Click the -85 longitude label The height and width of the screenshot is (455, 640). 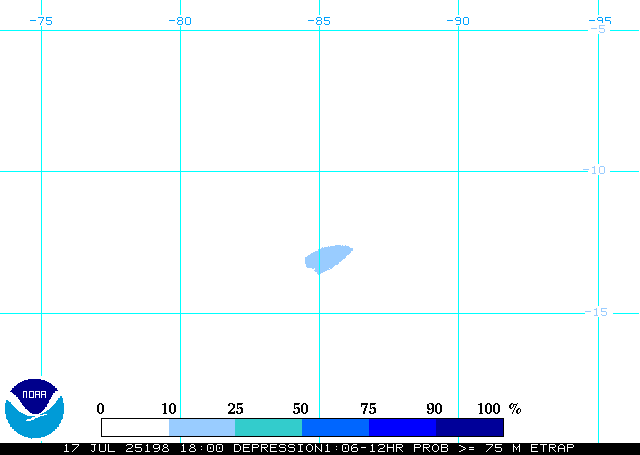[319, 21]
